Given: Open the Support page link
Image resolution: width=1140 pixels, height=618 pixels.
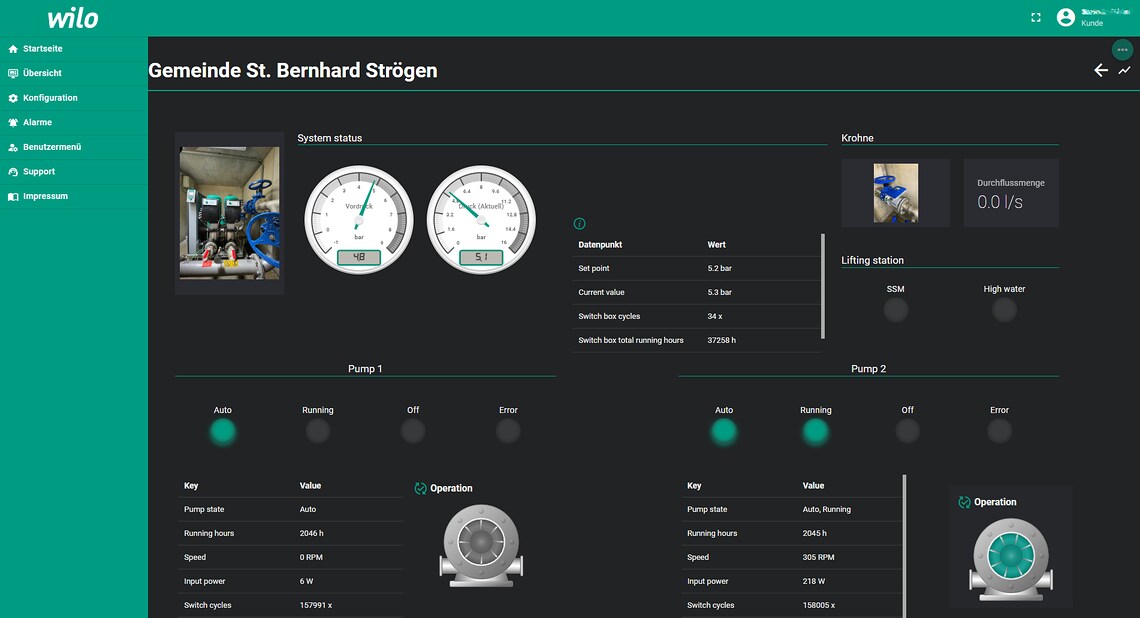Looking at the screenshot, I should 39,172.
